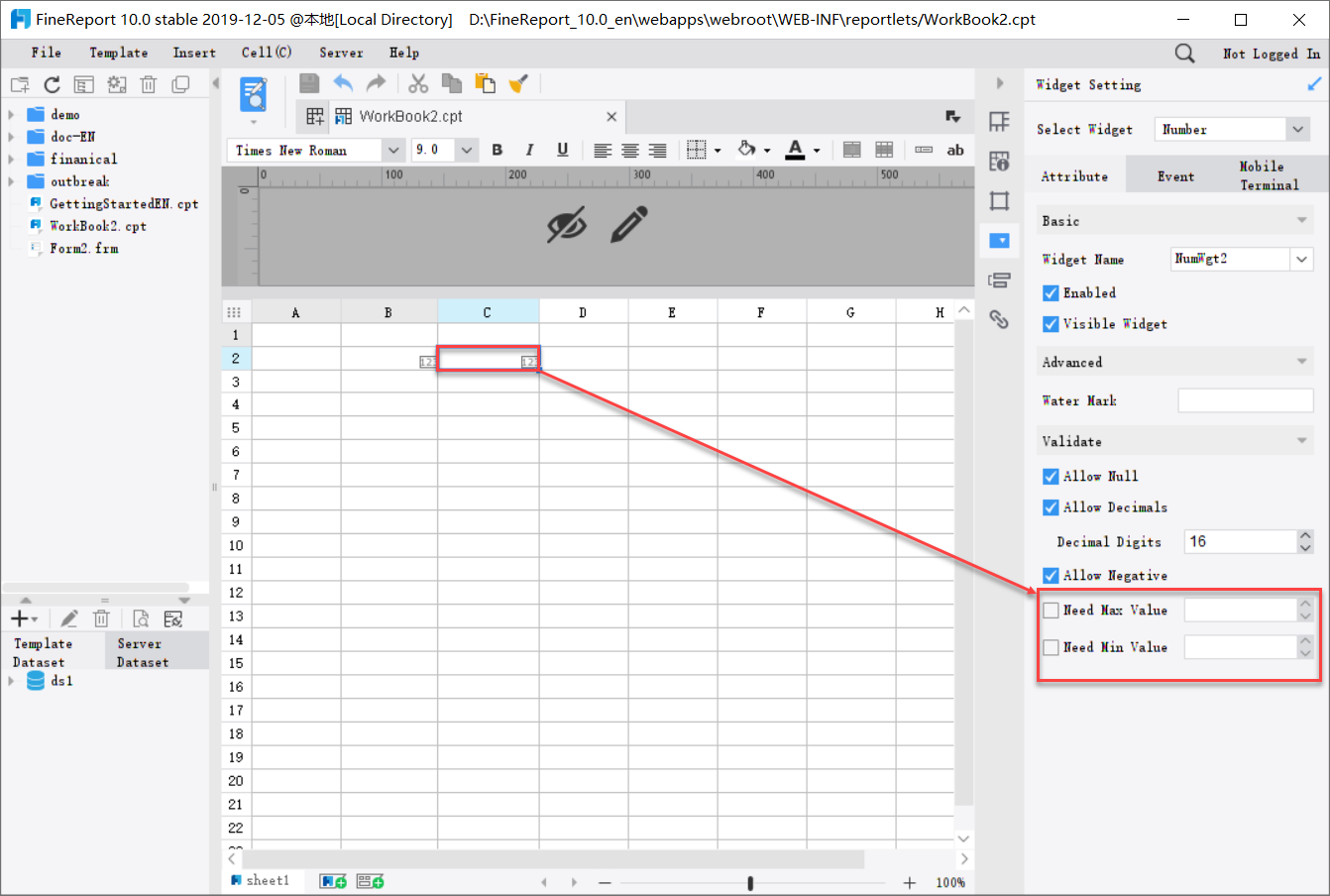The width and height of the screenshot is (1330, 896).
Task: Open the Hyperlink panel icon in right sidebar
Action: (x=999, y=319)
